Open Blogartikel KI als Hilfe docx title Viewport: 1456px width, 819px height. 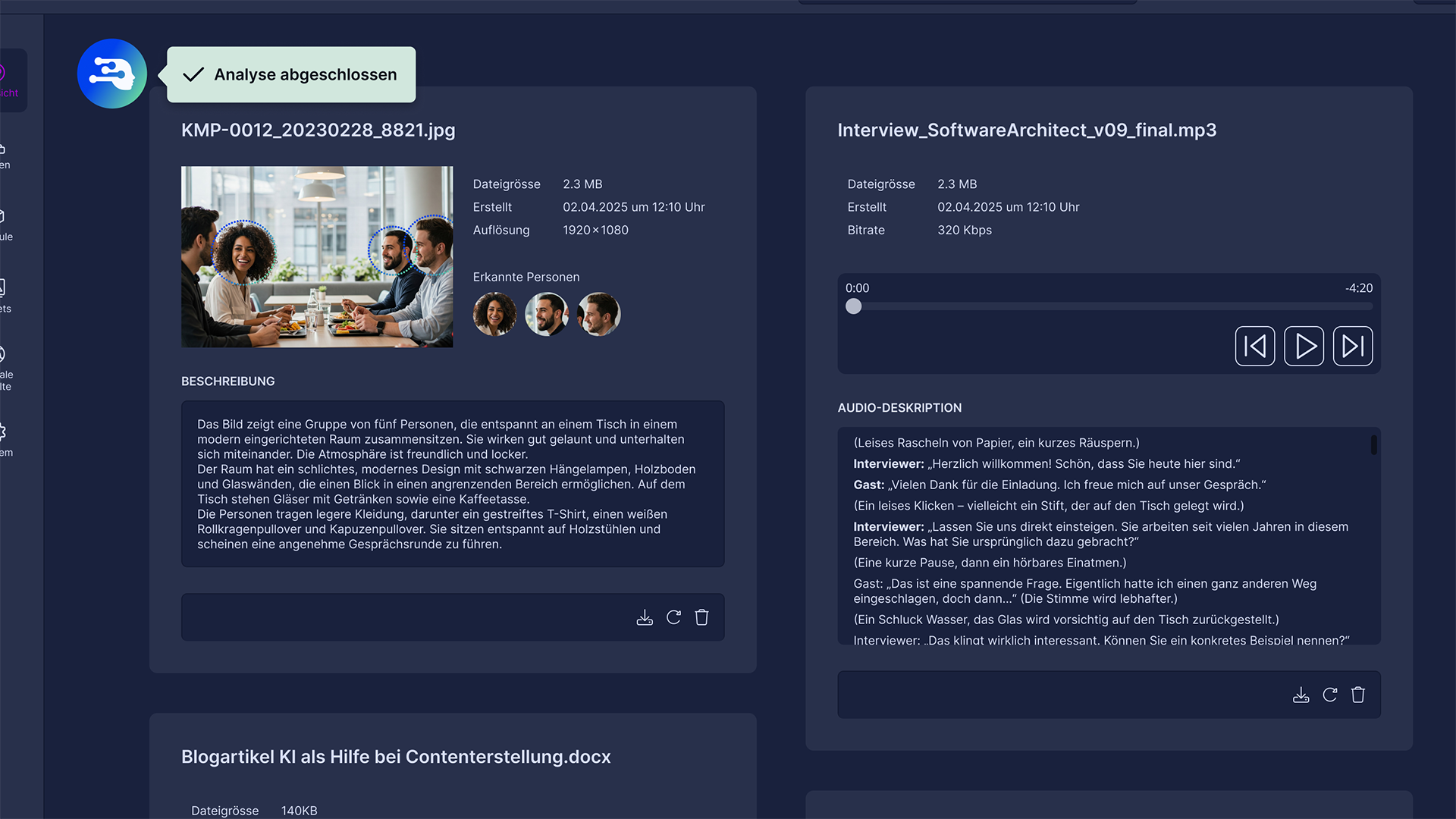[x=396, y=757]
